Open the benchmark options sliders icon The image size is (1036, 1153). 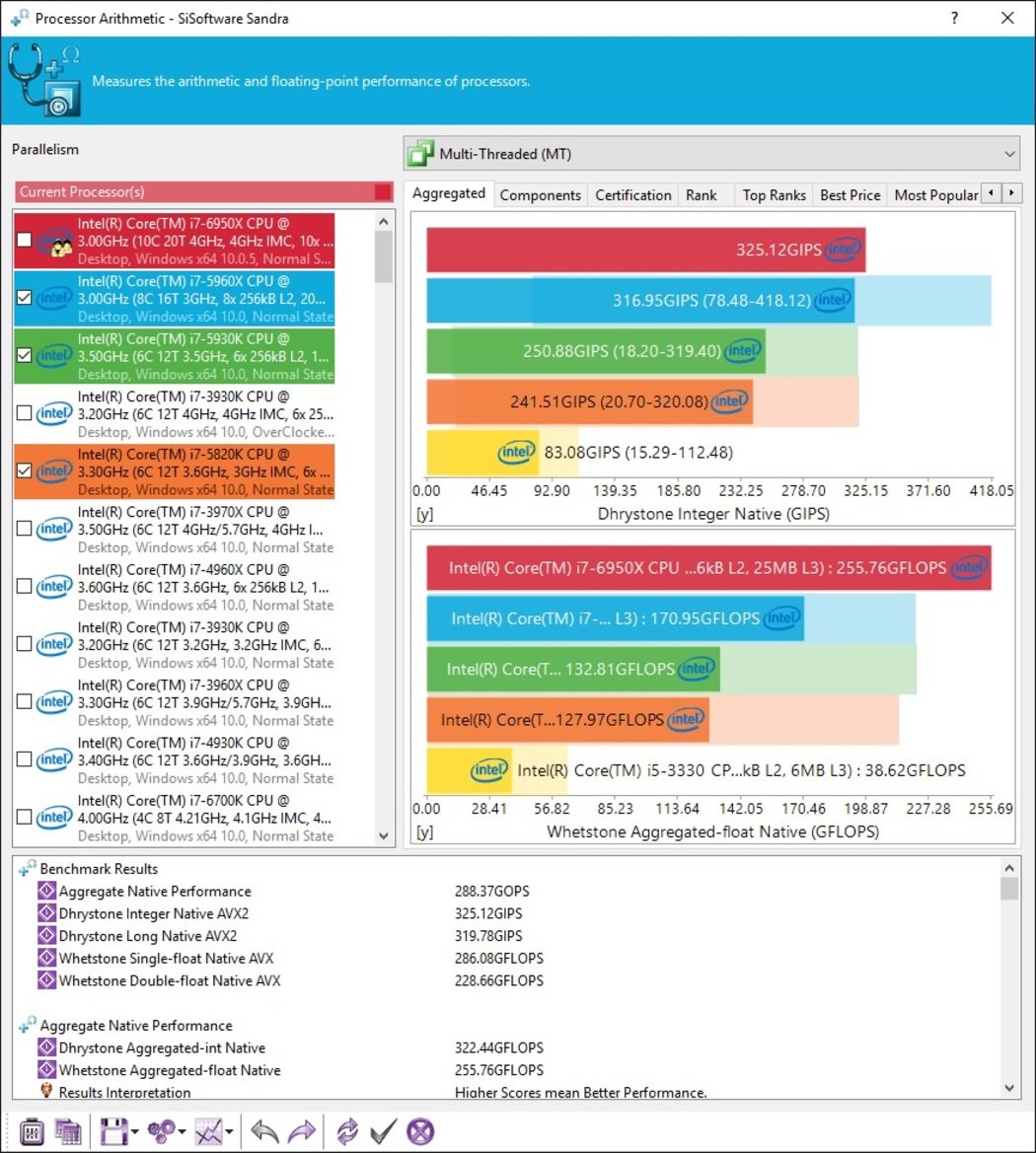(31, 1131)
